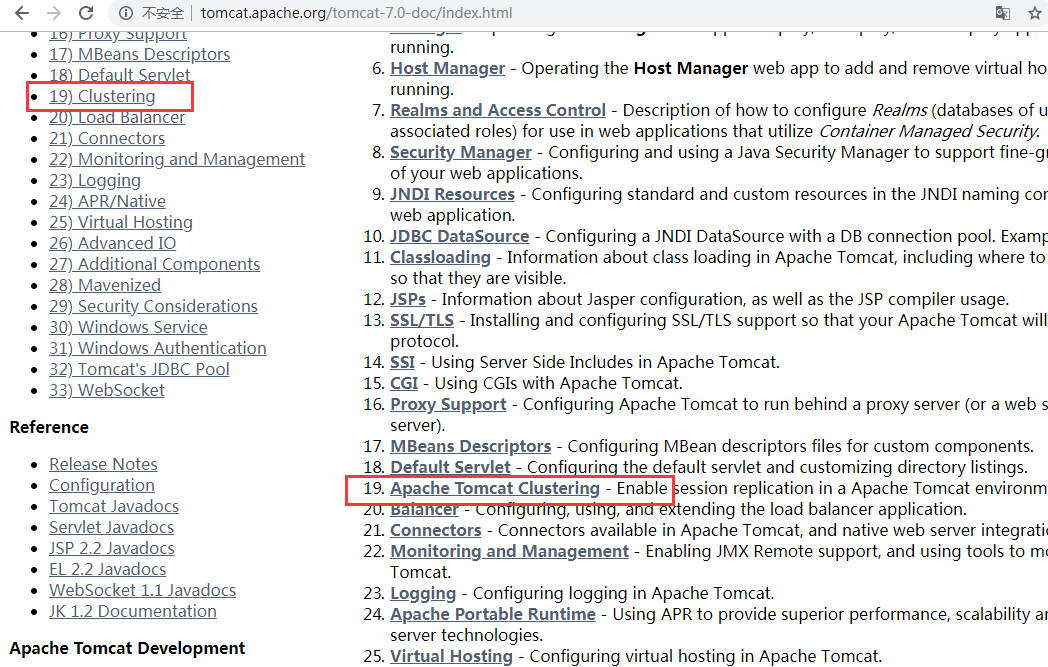
Task: Open the Servlet Javadocs link
Action: [111, 527]
